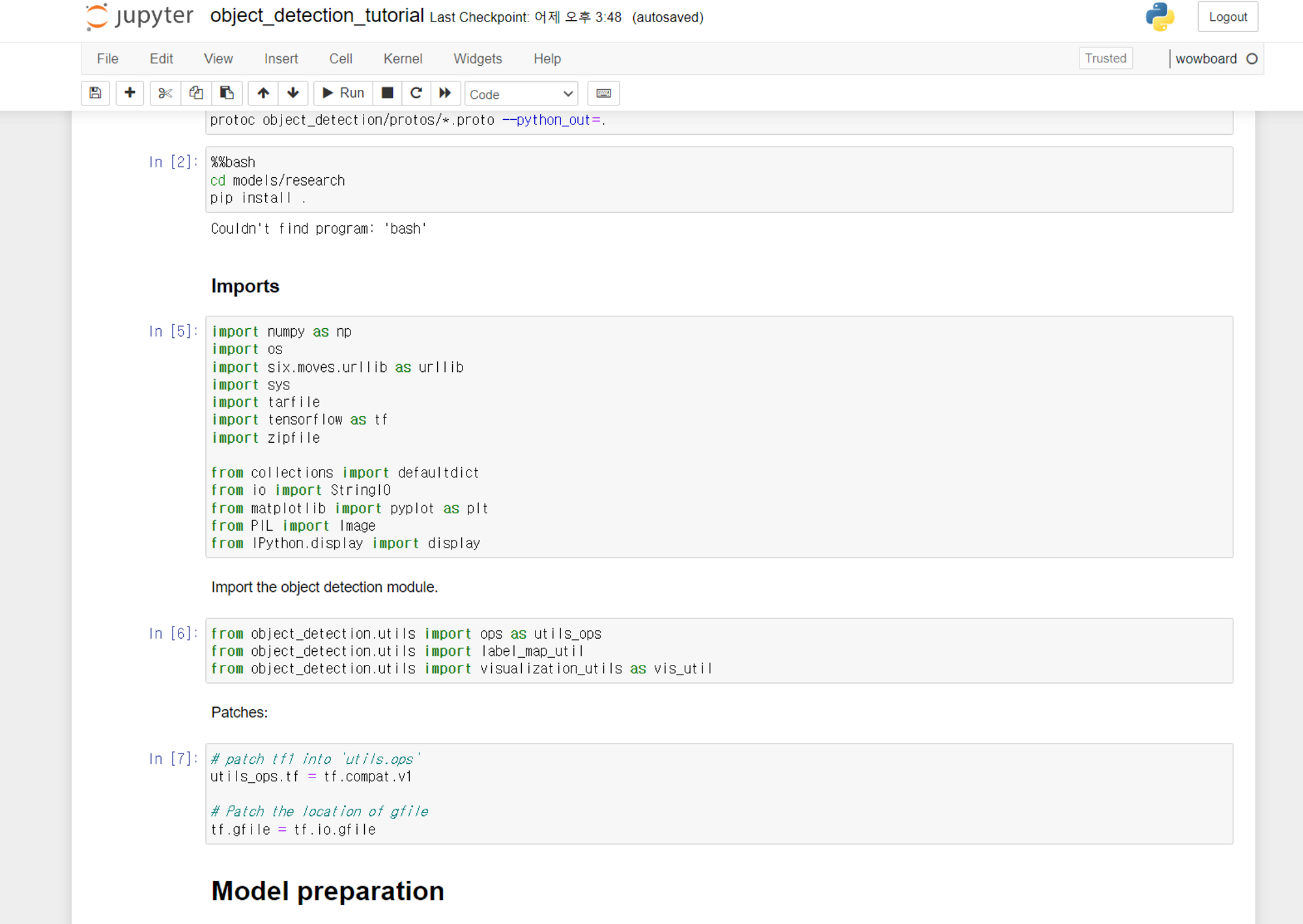Restart the kernel with the circular arrow
Screen dimensions: 1303x924
pos(416,93)
